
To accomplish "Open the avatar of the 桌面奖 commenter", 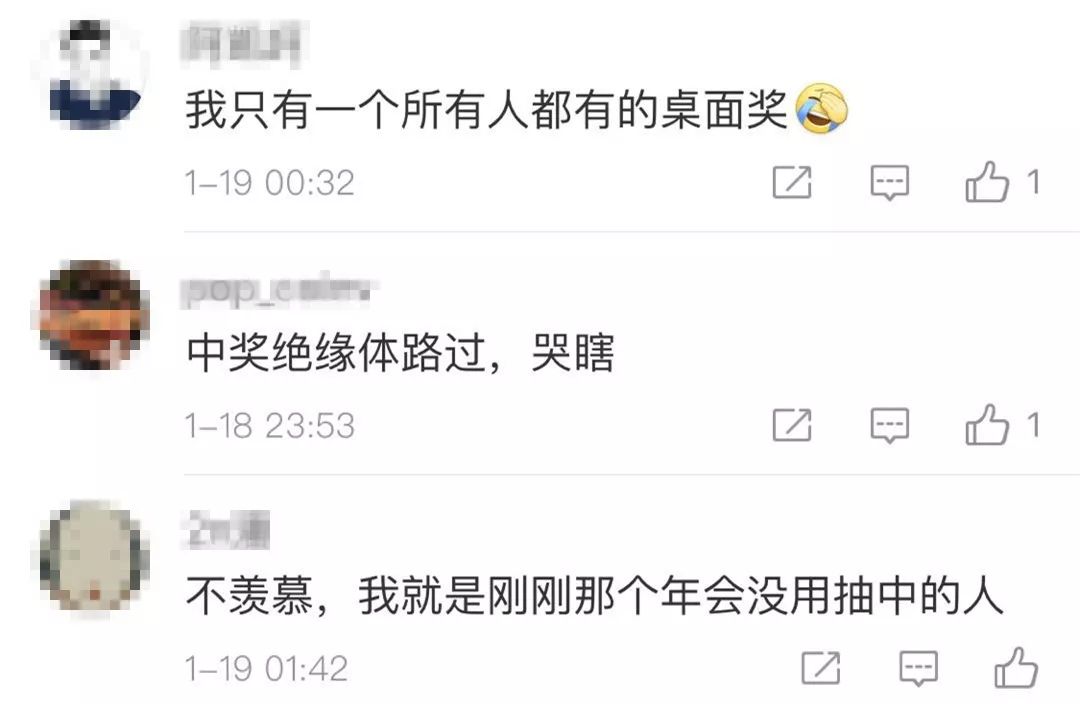I will 92,73.
